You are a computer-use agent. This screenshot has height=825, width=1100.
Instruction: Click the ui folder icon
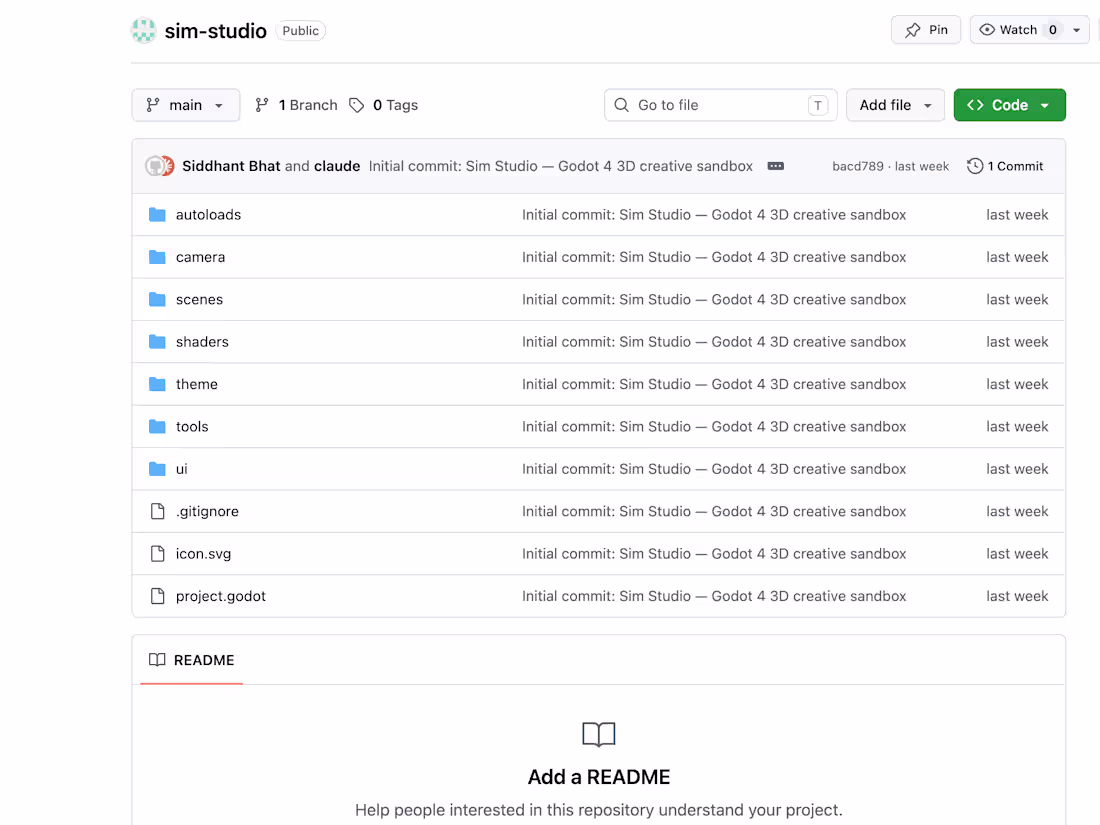point(157,469)
